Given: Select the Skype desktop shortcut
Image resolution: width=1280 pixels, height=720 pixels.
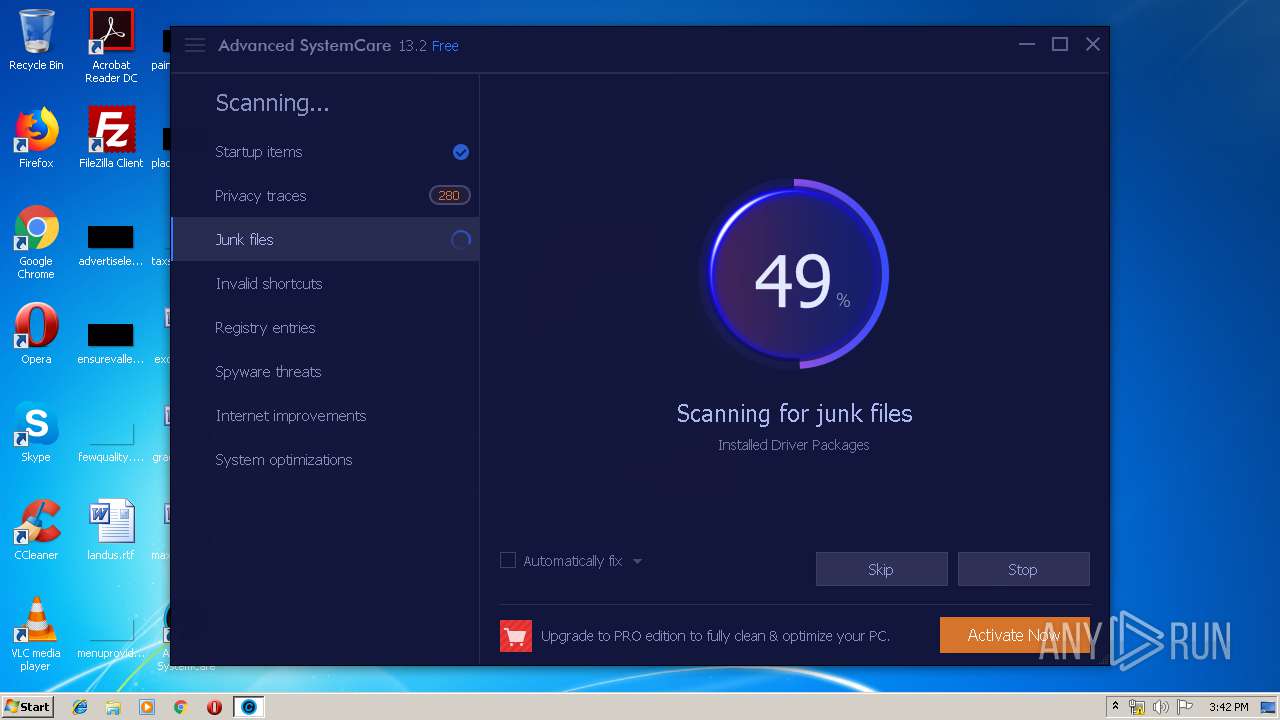Looking at the screenshot, I should click(x=36, y=432).
